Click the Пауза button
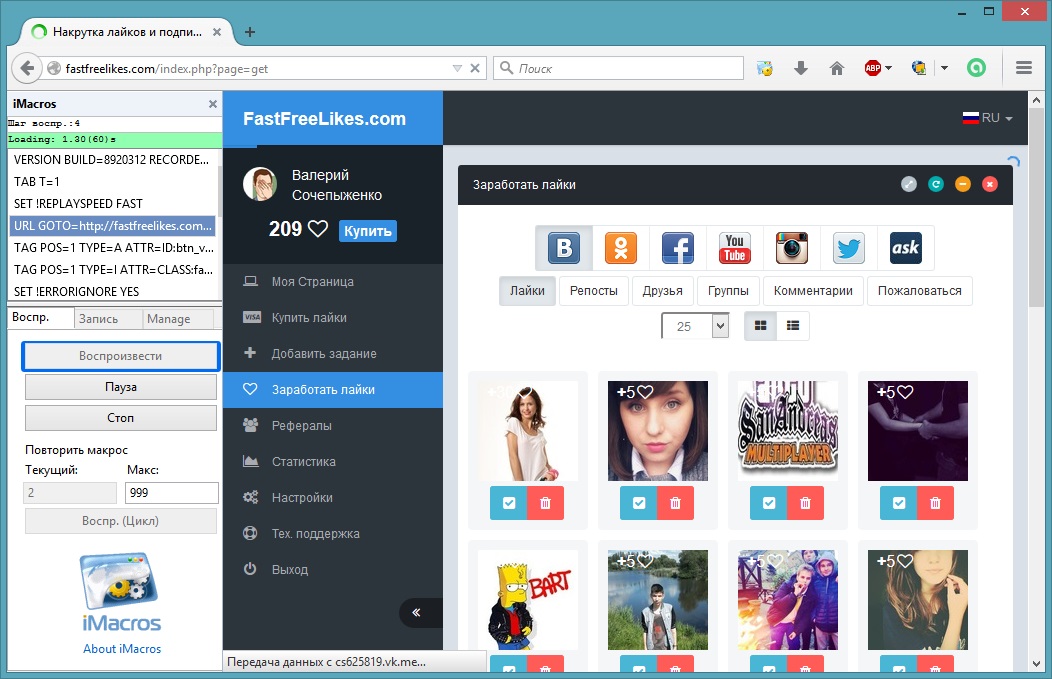 pos(121,387)
